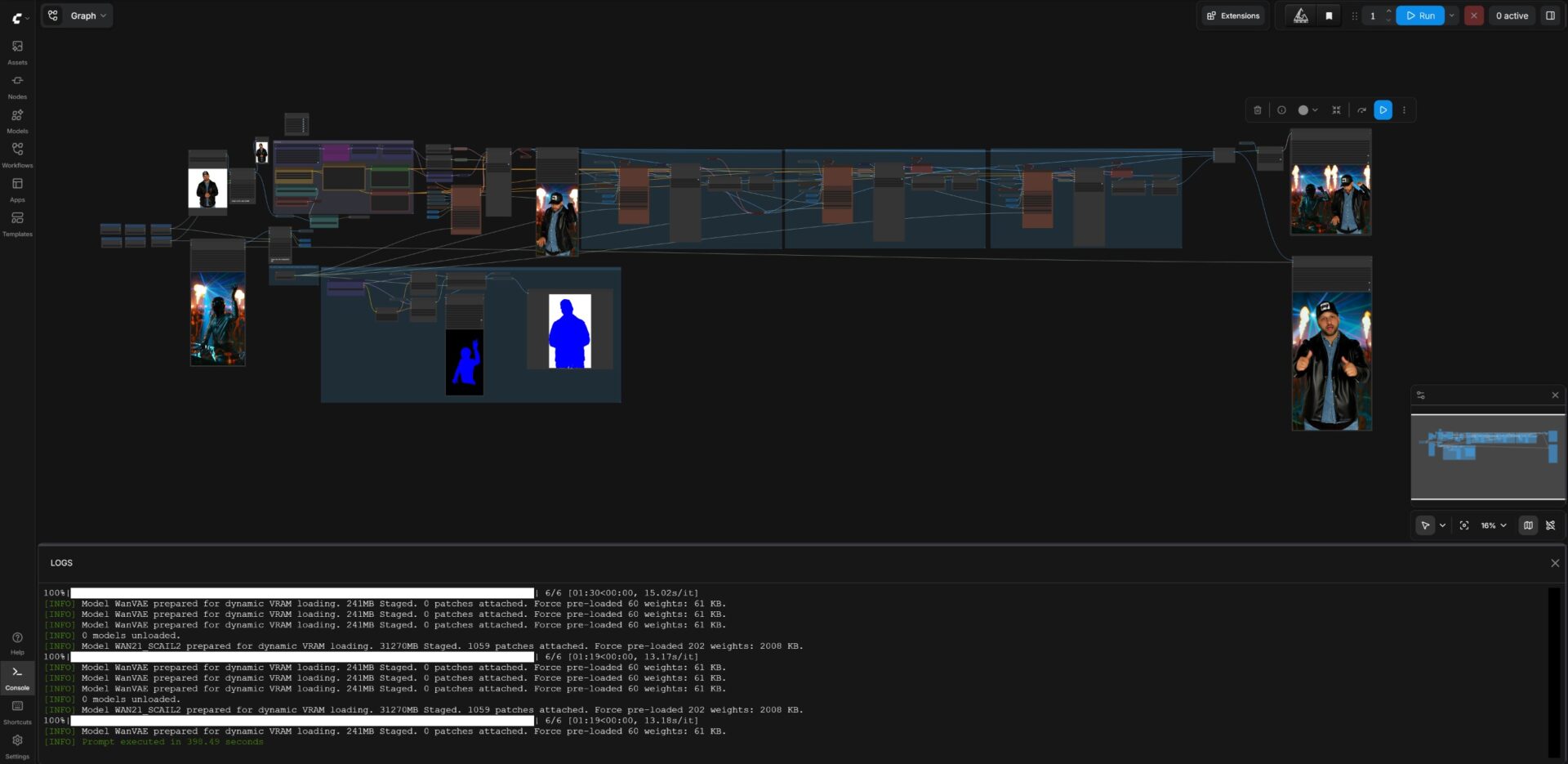Expand the Run options dropdown arrow

point(1452,16)
